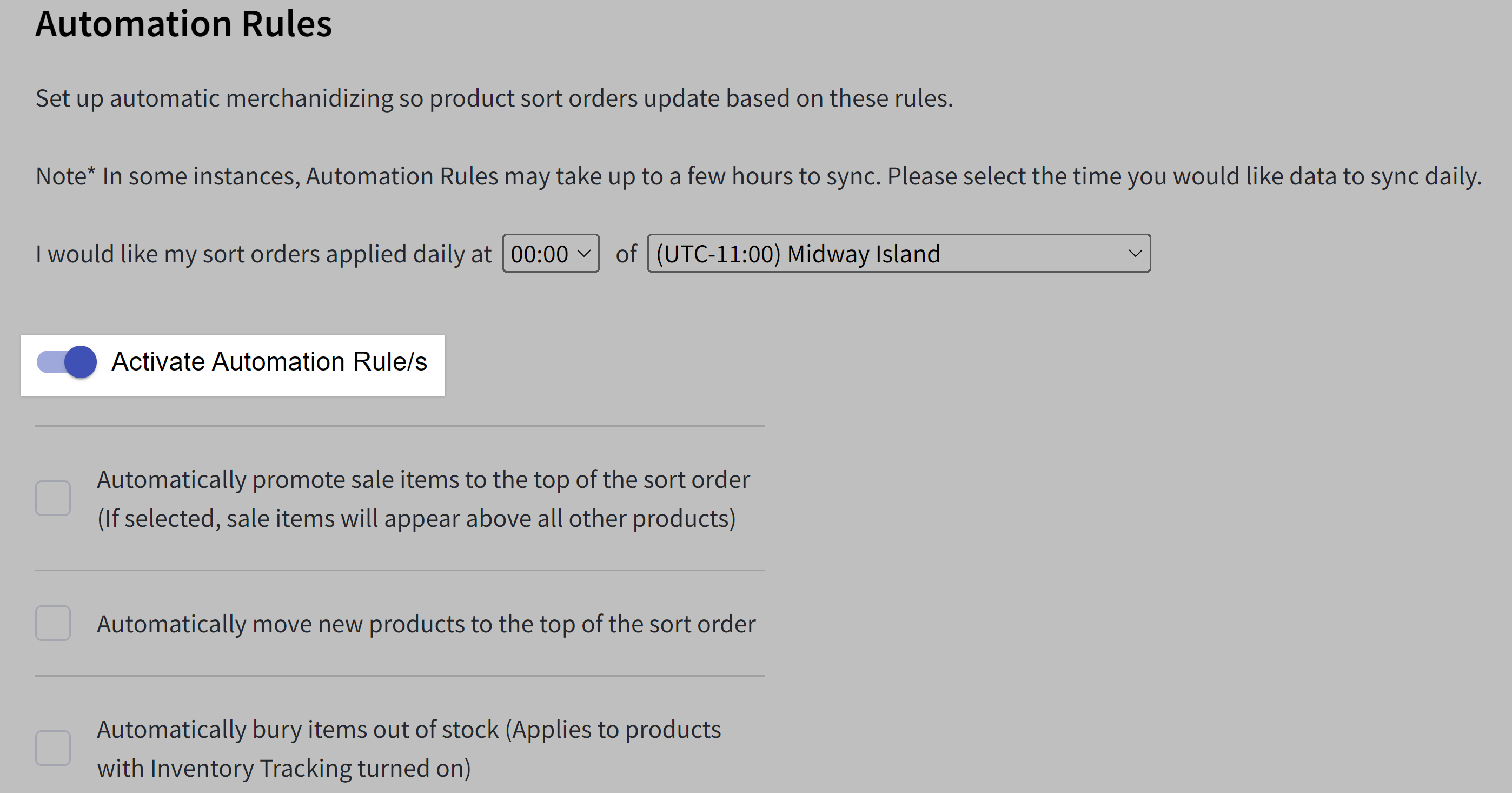
Task: Click the highlighted automation toggle switch
Action: (67, 362)
